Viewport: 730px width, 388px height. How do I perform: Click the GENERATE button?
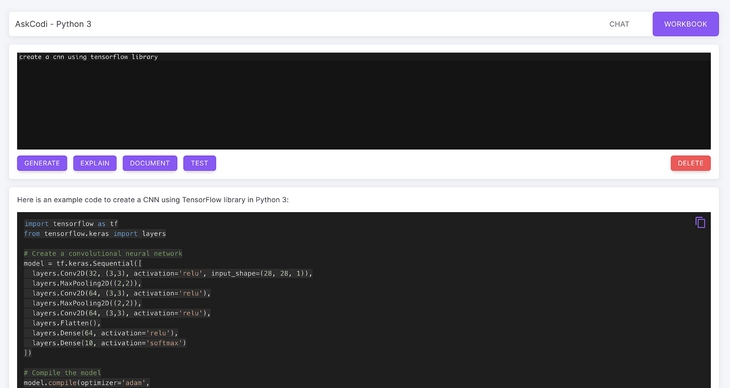(x=42, y=163)
